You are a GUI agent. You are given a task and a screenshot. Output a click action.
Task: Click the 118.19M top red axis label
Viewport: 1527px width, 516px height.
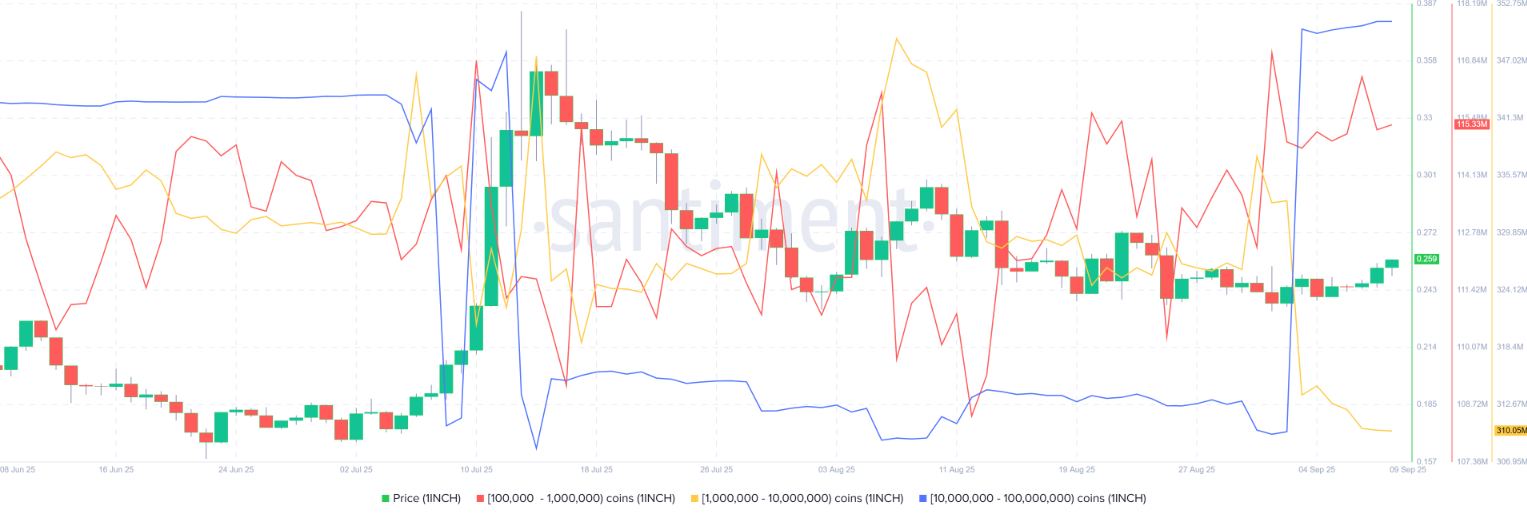click(x=1471, y=4)
